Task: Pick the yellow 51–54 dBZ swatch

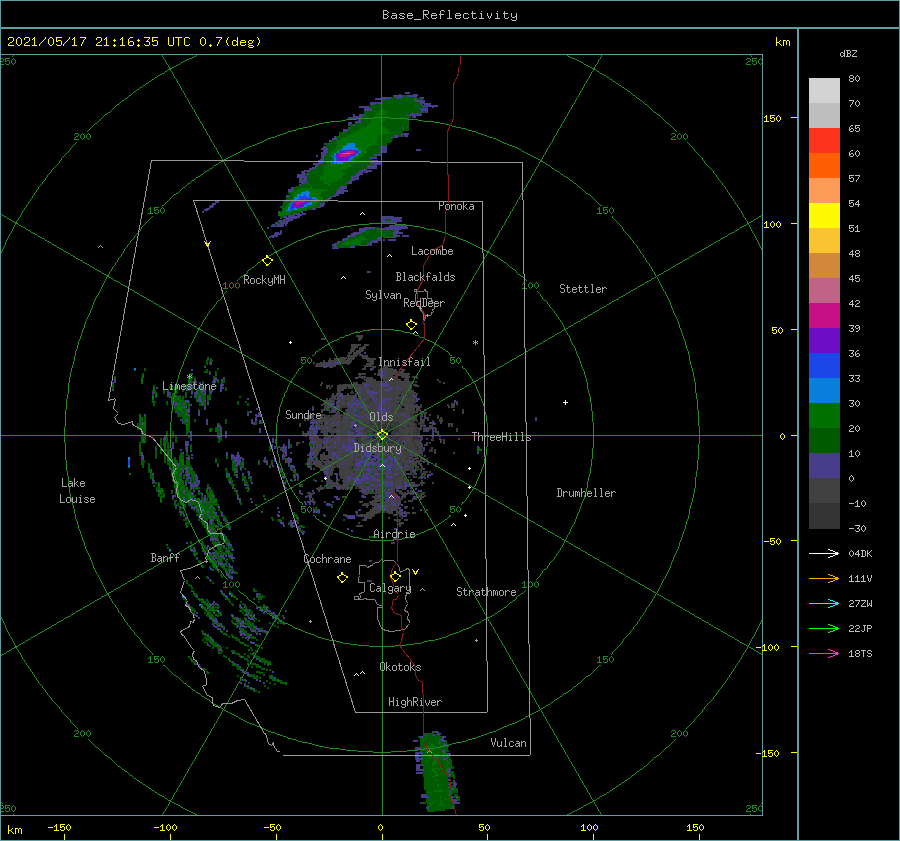Action: (824, 216)
